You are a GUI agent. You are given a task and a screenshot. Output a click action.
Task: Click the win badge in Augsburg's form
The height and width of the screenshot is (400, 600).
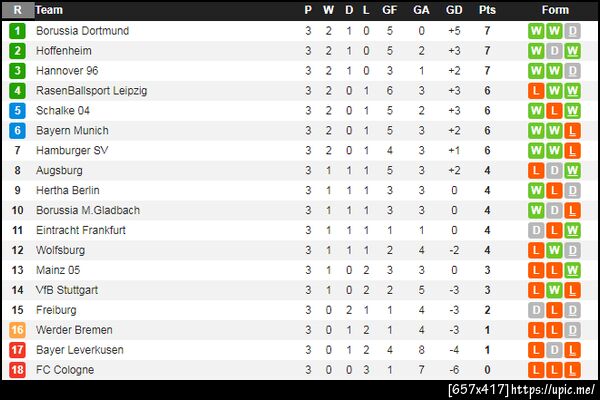pyautogui.click(x=572, y=171)
